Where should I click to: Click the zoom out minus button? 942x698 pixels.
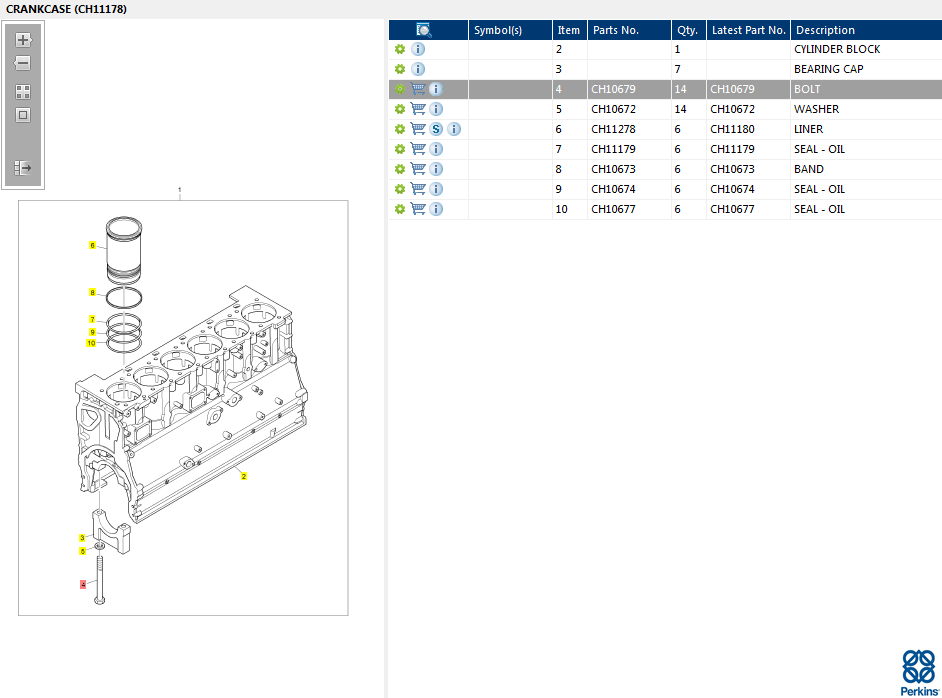click(x=23, y=64)
